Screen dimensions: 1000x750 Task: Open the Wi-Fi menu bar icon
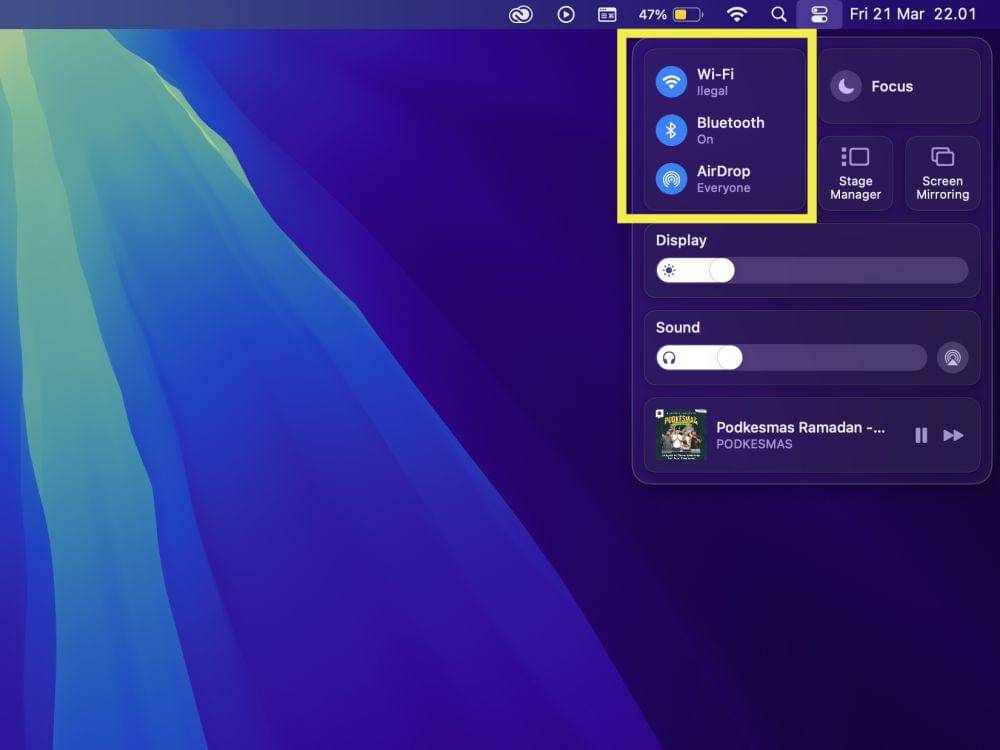pos(737,14)
